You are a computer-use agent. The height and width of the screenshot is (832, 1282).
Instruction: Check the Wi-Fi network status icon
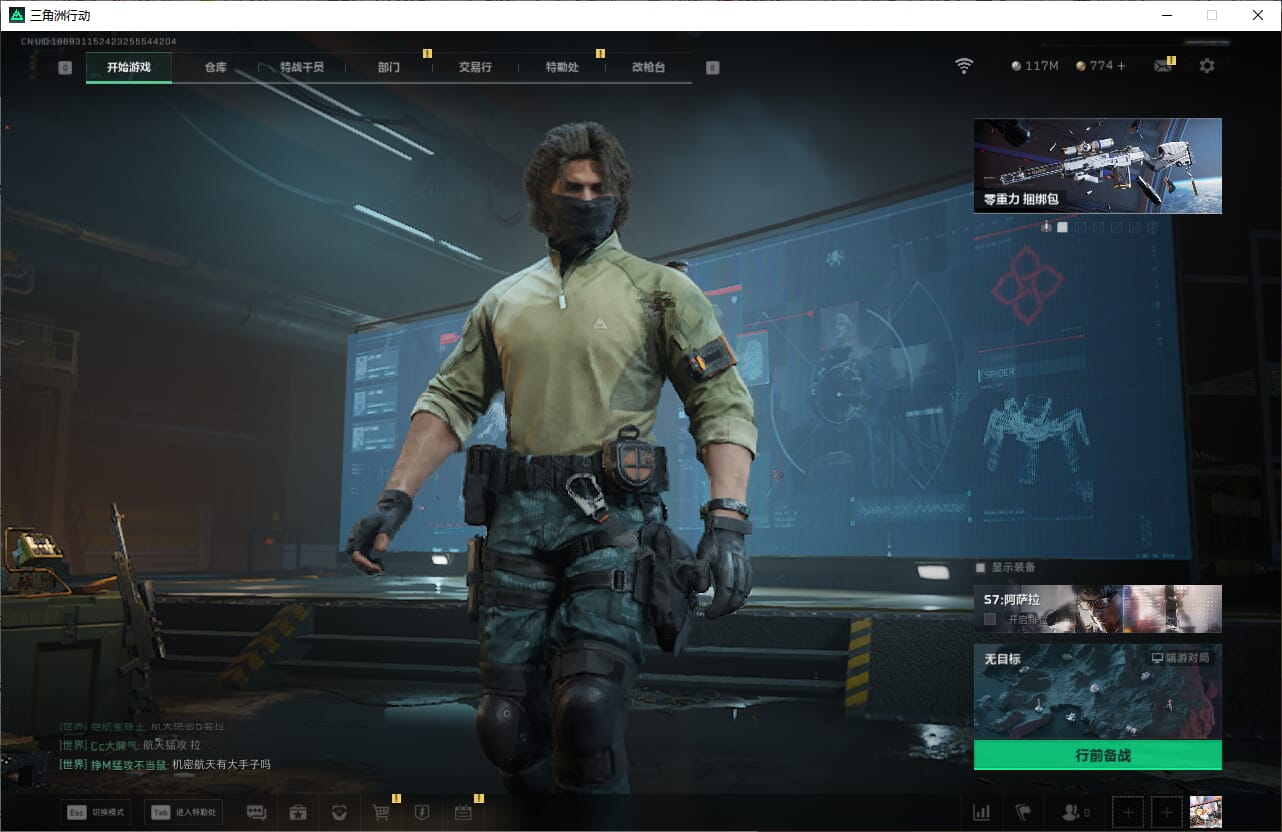coord(964,66)
